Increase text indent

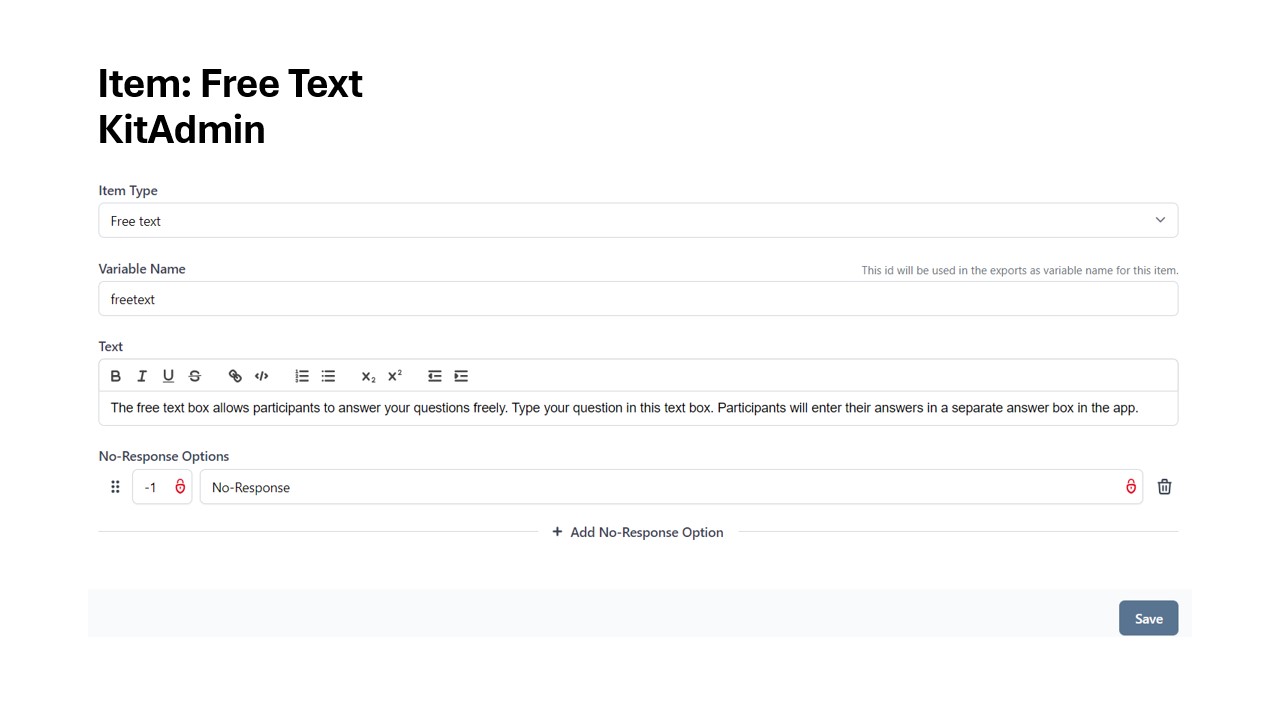click(461, 376)
